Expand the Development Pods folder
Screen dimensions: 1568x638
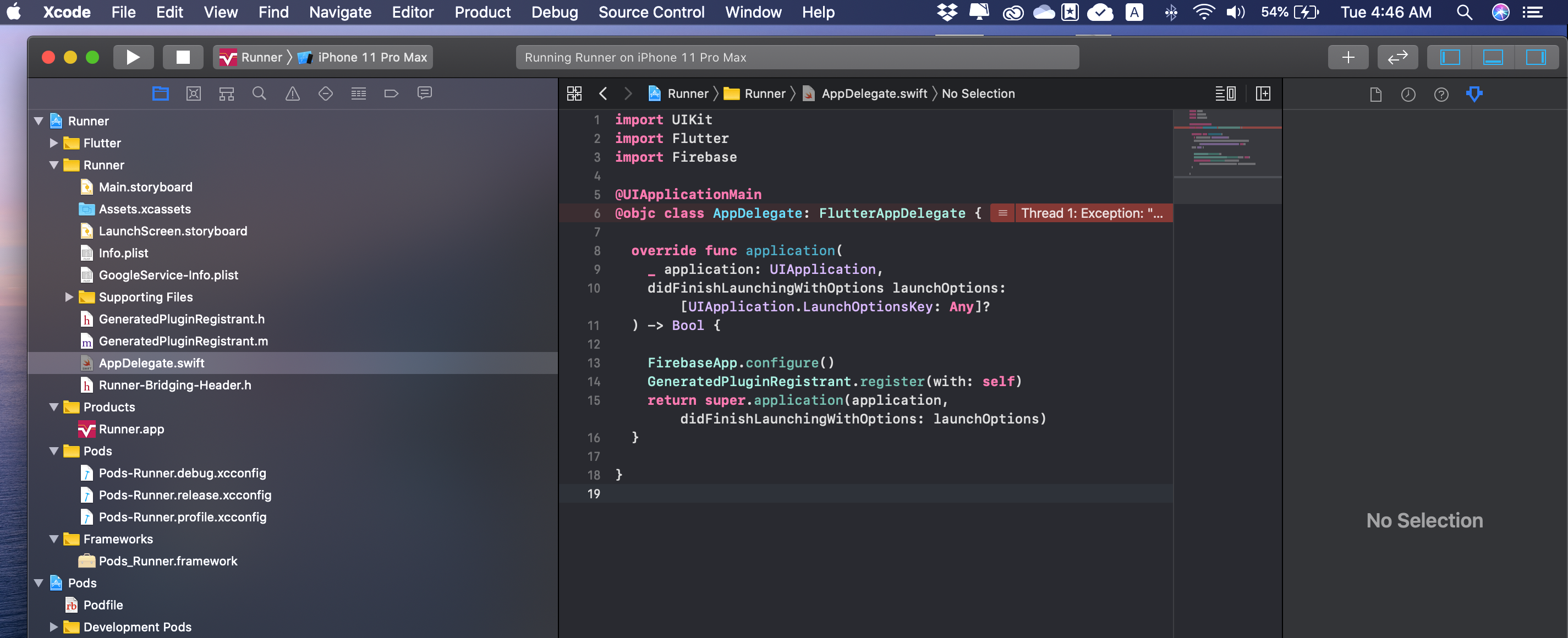pos(53,627)
